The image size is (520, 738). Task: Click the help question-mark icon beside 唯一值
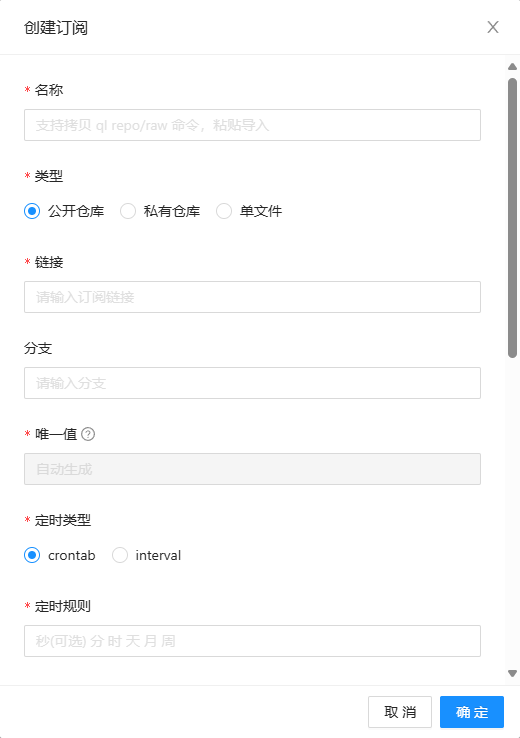tap(88, 434)
